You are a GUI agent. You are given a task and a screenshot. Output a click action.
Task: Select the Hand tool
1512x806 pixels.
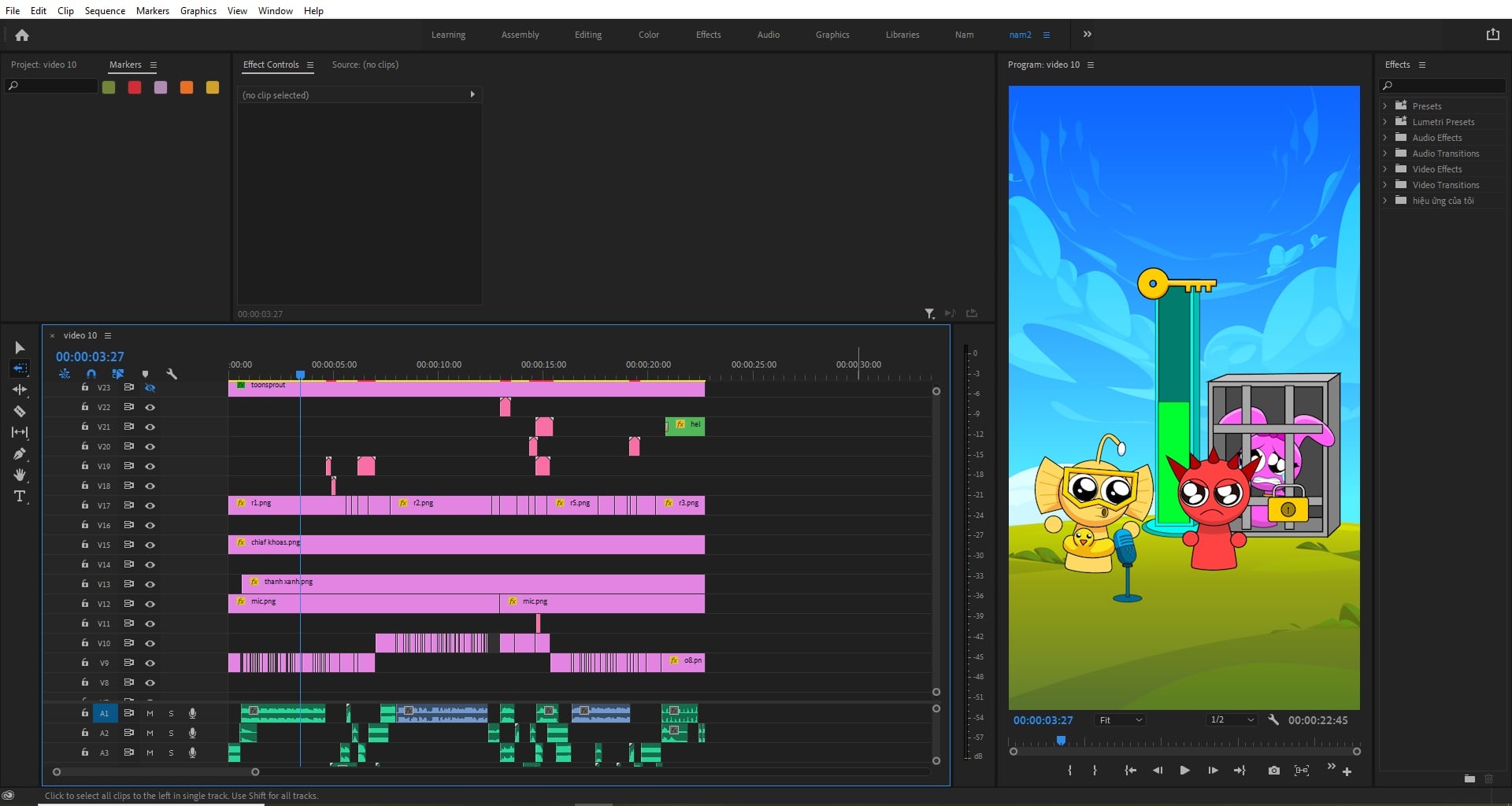click(20, 475)
